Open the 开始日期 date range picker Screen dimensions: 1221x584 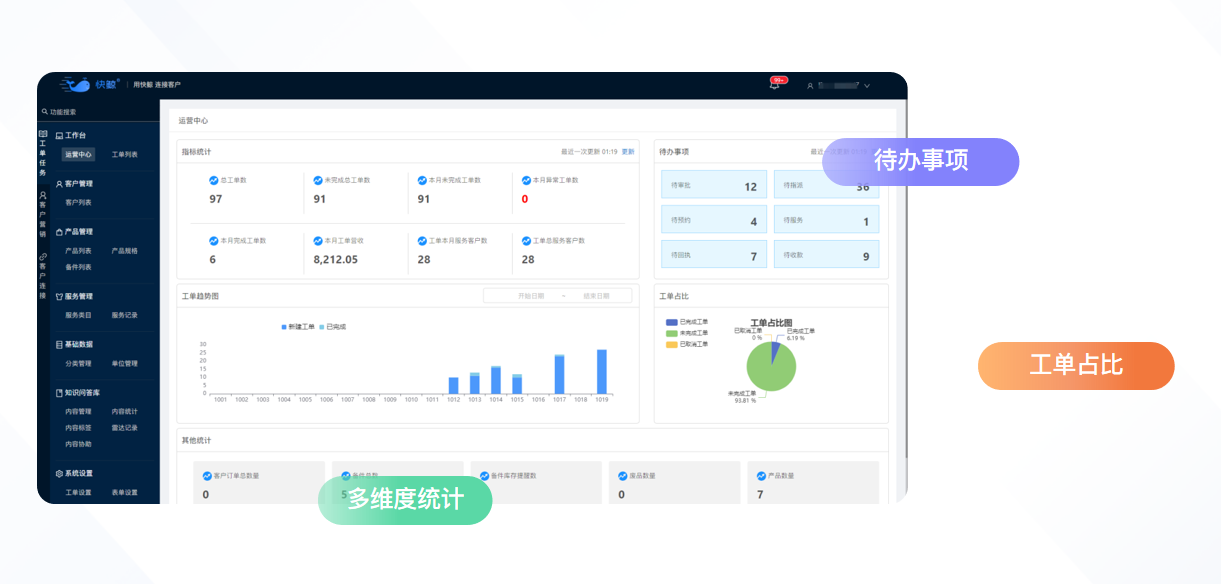point(531,296)
